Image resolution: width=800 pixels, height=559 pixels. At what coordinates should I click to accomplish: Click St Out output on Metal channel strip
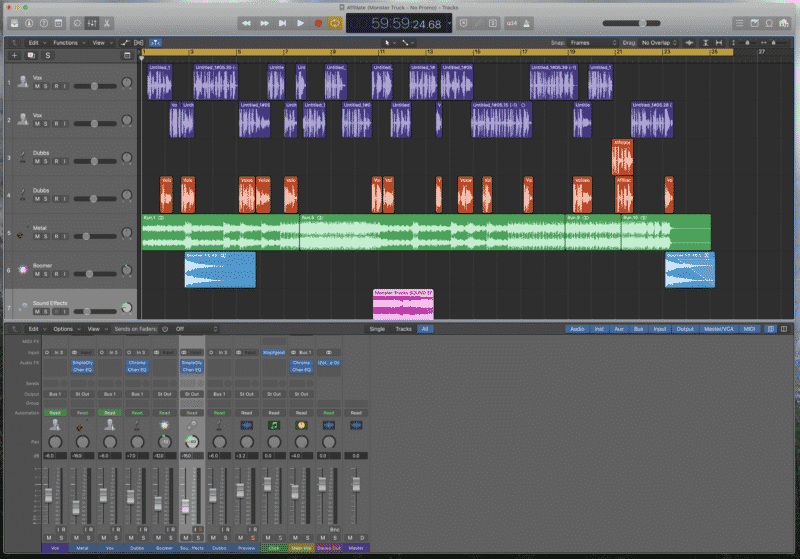click(82, 394)
